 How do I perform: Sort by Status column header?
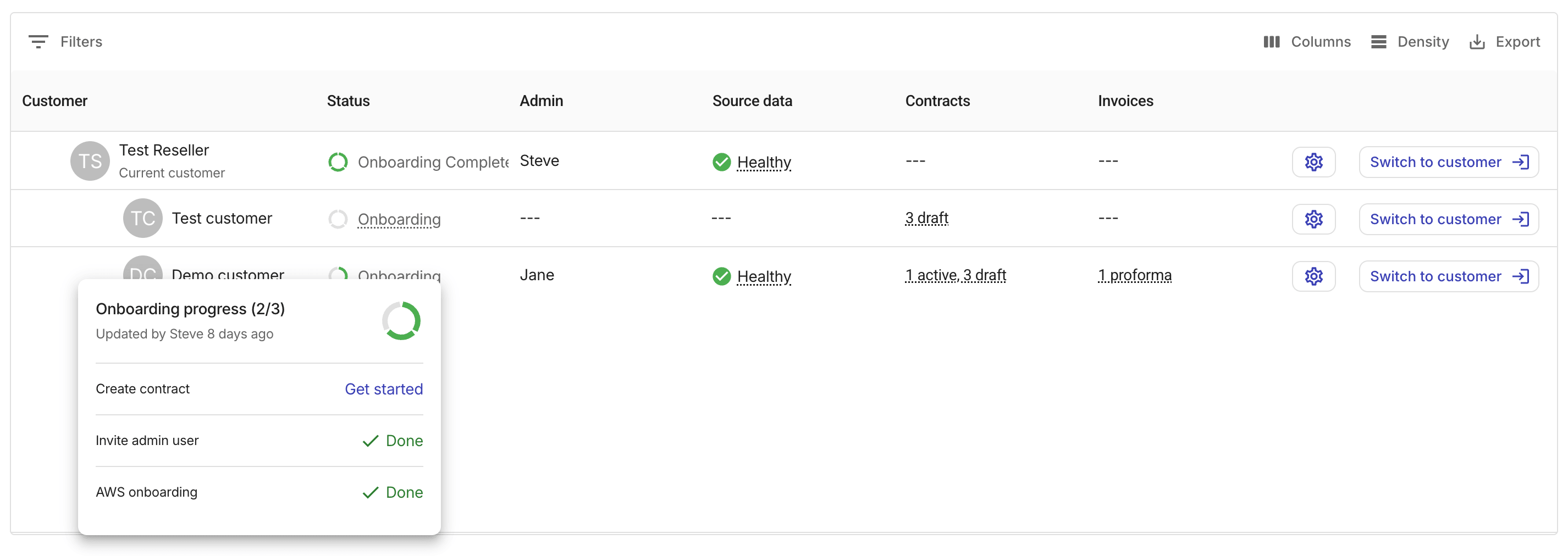(348, 101)
